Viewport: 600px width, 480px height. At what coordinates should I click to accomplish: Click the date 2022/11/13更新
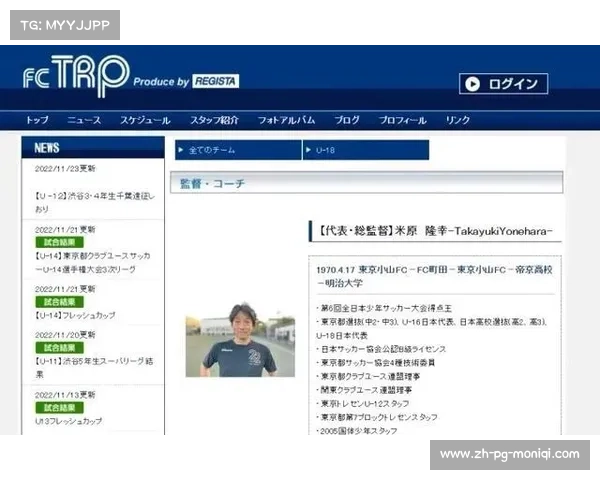click(x=65, y=395)
